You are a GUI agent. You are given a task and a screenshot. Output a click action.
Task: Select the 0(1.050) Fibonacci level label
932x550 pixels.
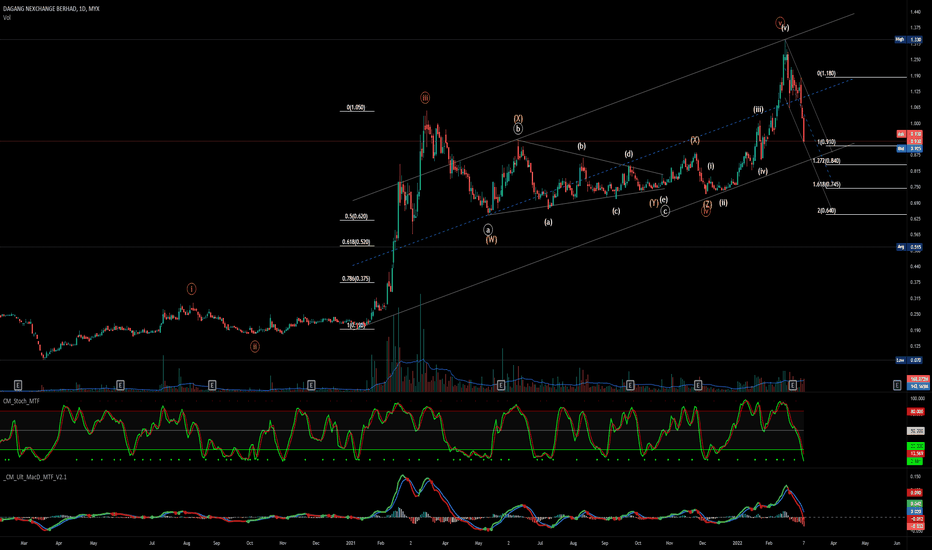(x=356, y=108)
